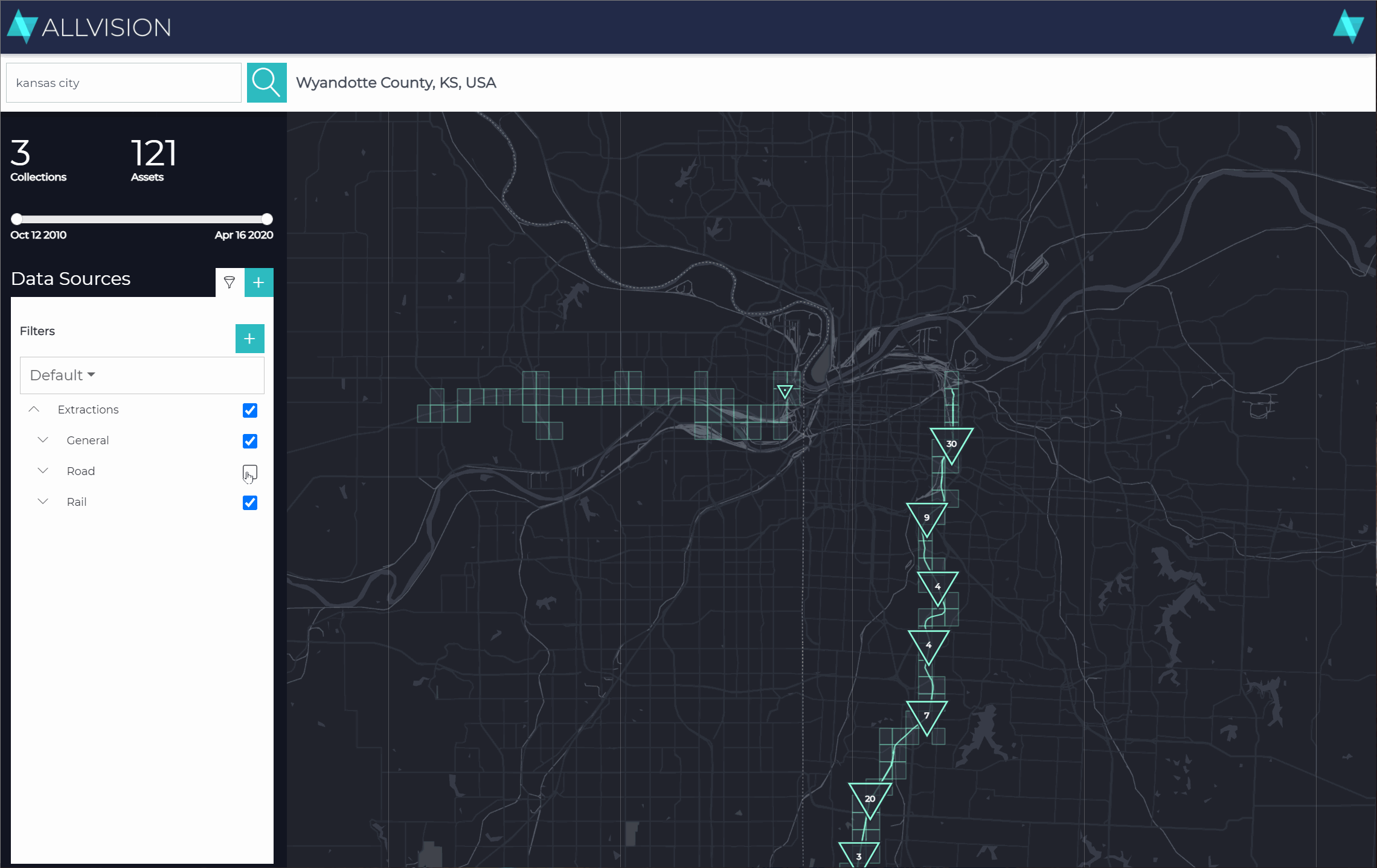Open the filter funnel icon

click(x=230, y=282)
